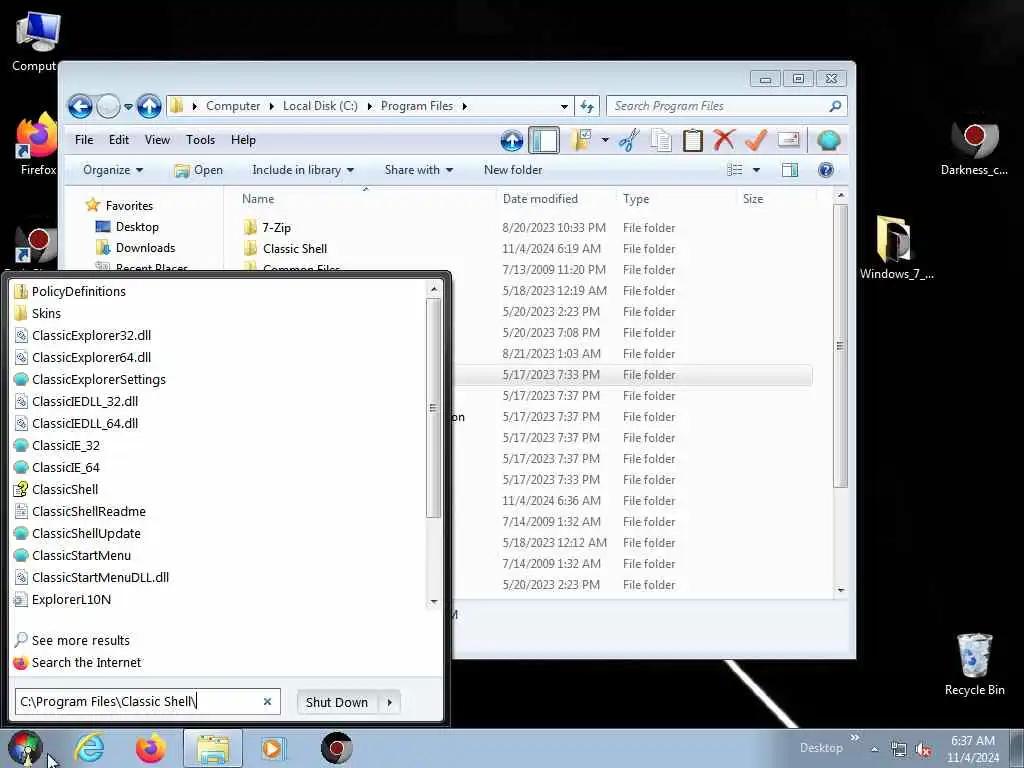
Task: Click the search magnifier icon
Action: tap(835, 106)
